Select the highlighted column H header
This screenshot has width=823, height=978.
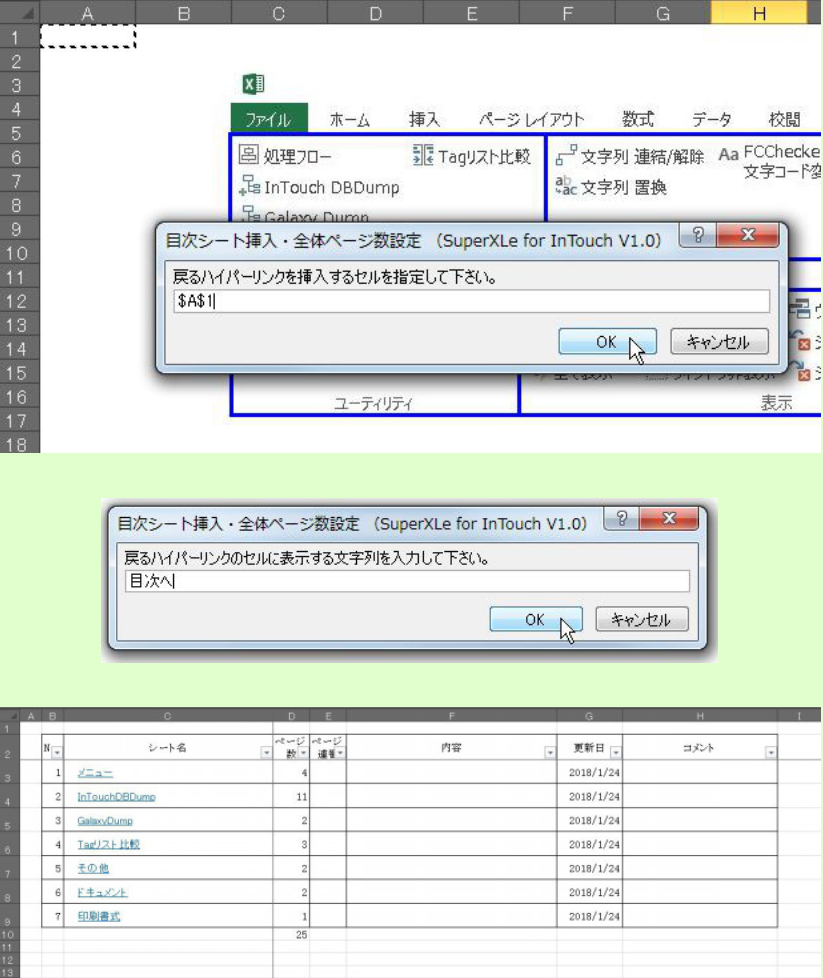coord(759,12)
